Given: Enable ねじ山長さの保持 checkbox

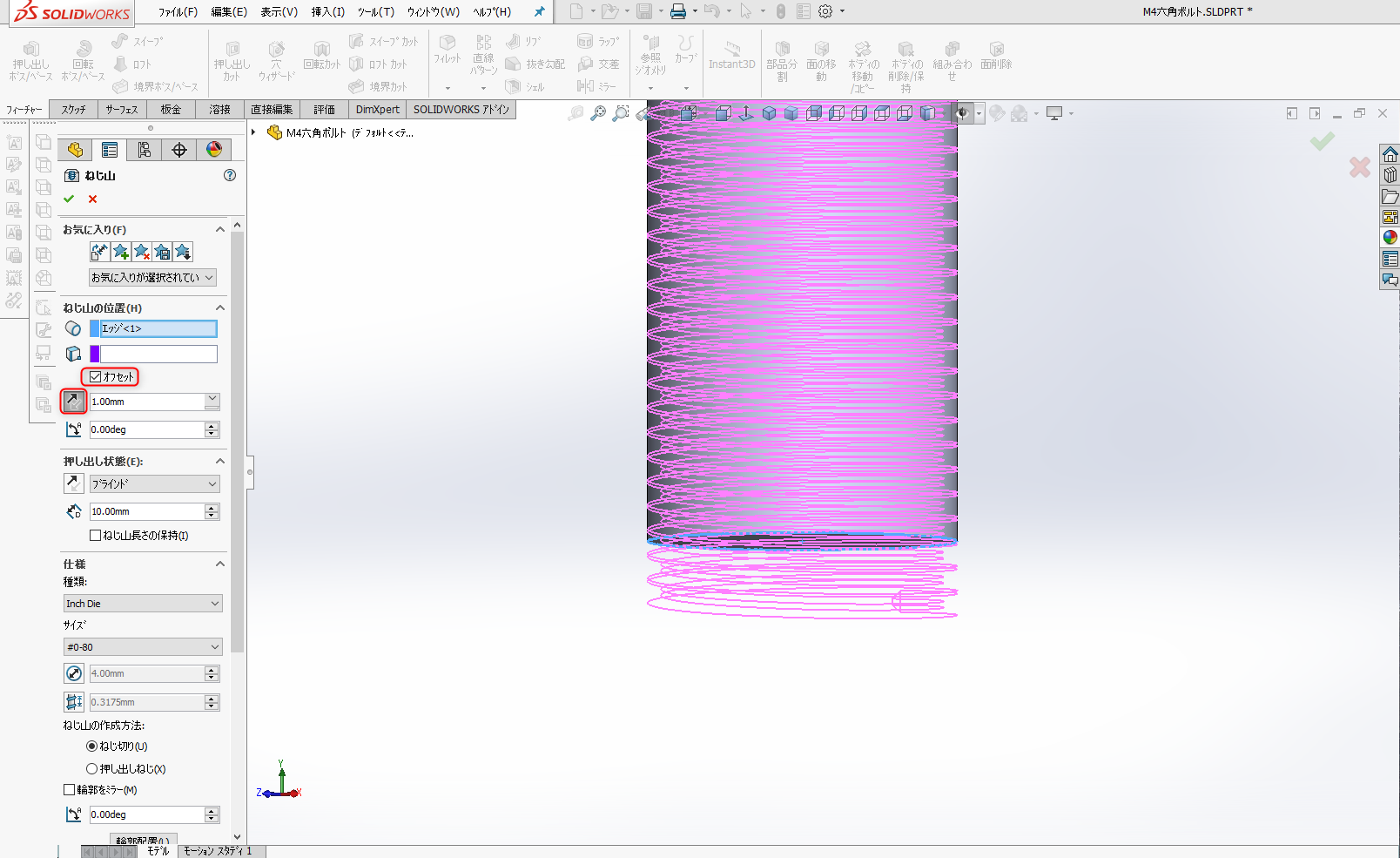Looking at the screenshot, I should pyautogui.click(x=96, y=536).
